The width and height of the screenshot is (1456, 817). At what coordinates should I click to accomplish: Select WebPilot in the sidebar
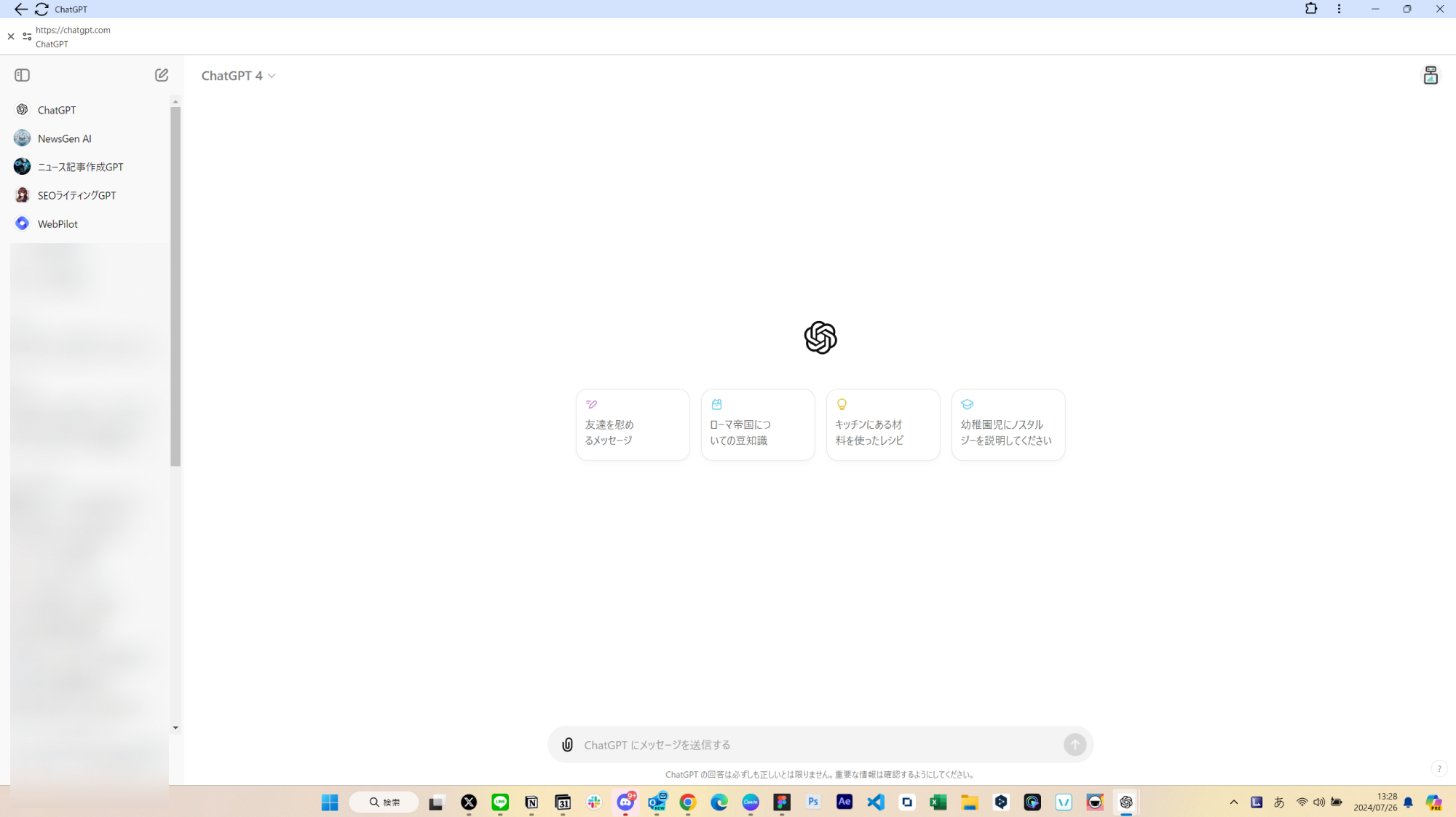pos(57,223)
